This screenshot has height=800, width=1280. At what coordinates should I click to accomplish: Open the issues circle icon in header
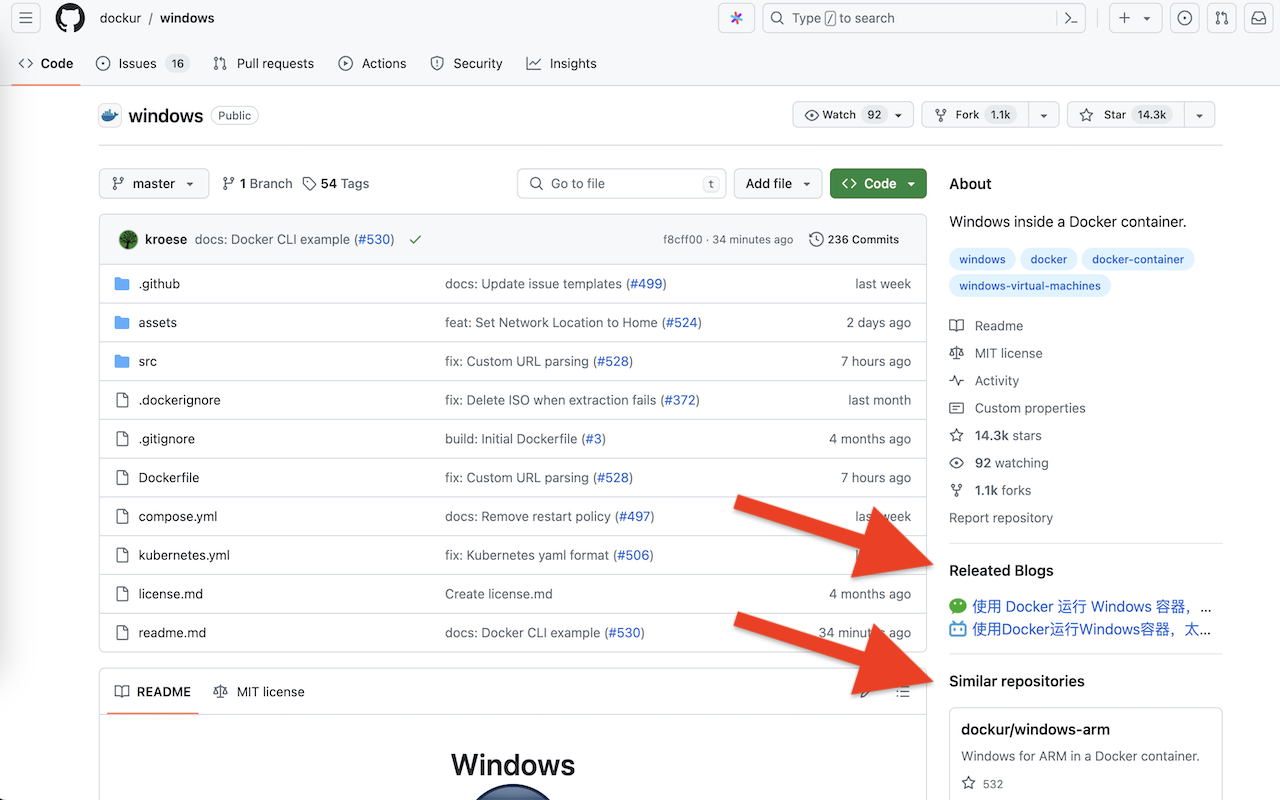(x=1185, y=18)
